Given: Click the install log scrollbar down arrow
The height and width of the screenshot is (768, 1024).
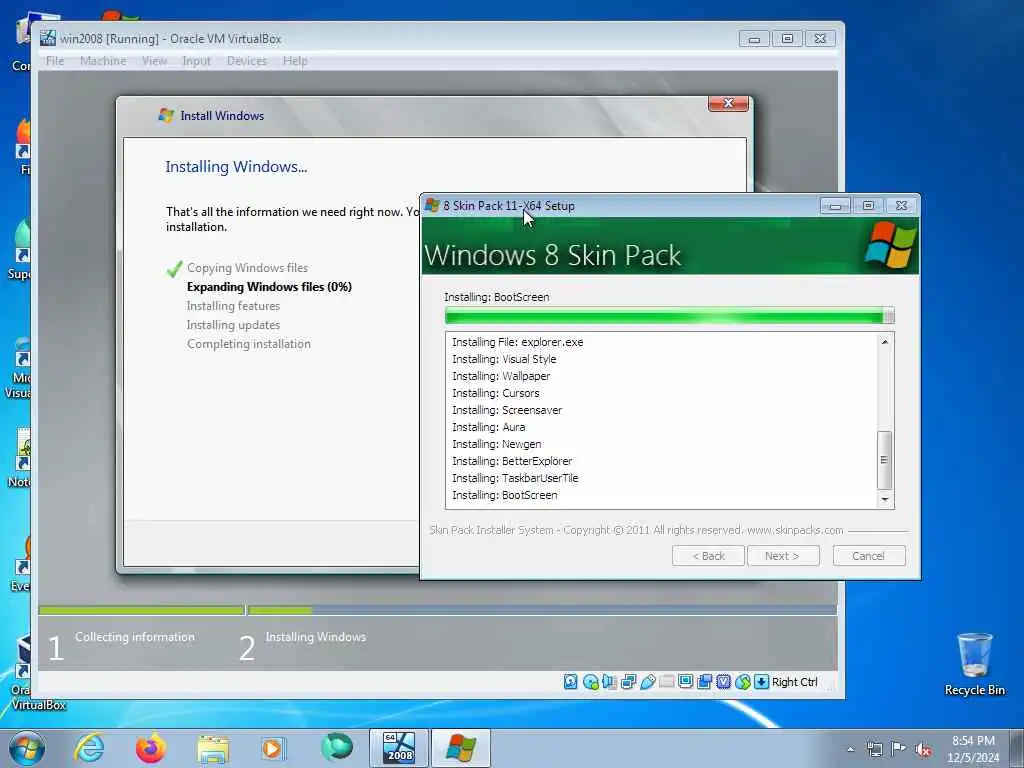Looking at the screenshot, I should click(885, 500).
